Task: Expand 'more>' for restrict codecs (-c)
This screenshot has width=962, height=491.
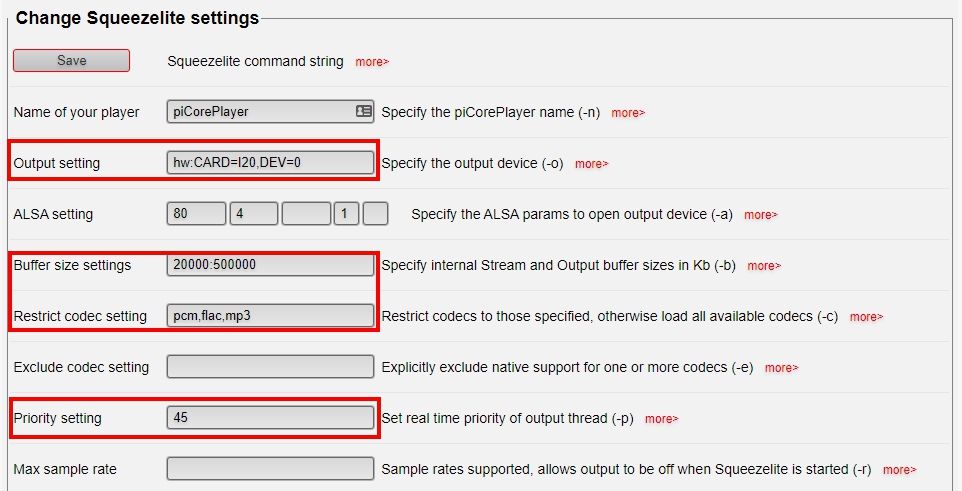Action: pos(866,317)
